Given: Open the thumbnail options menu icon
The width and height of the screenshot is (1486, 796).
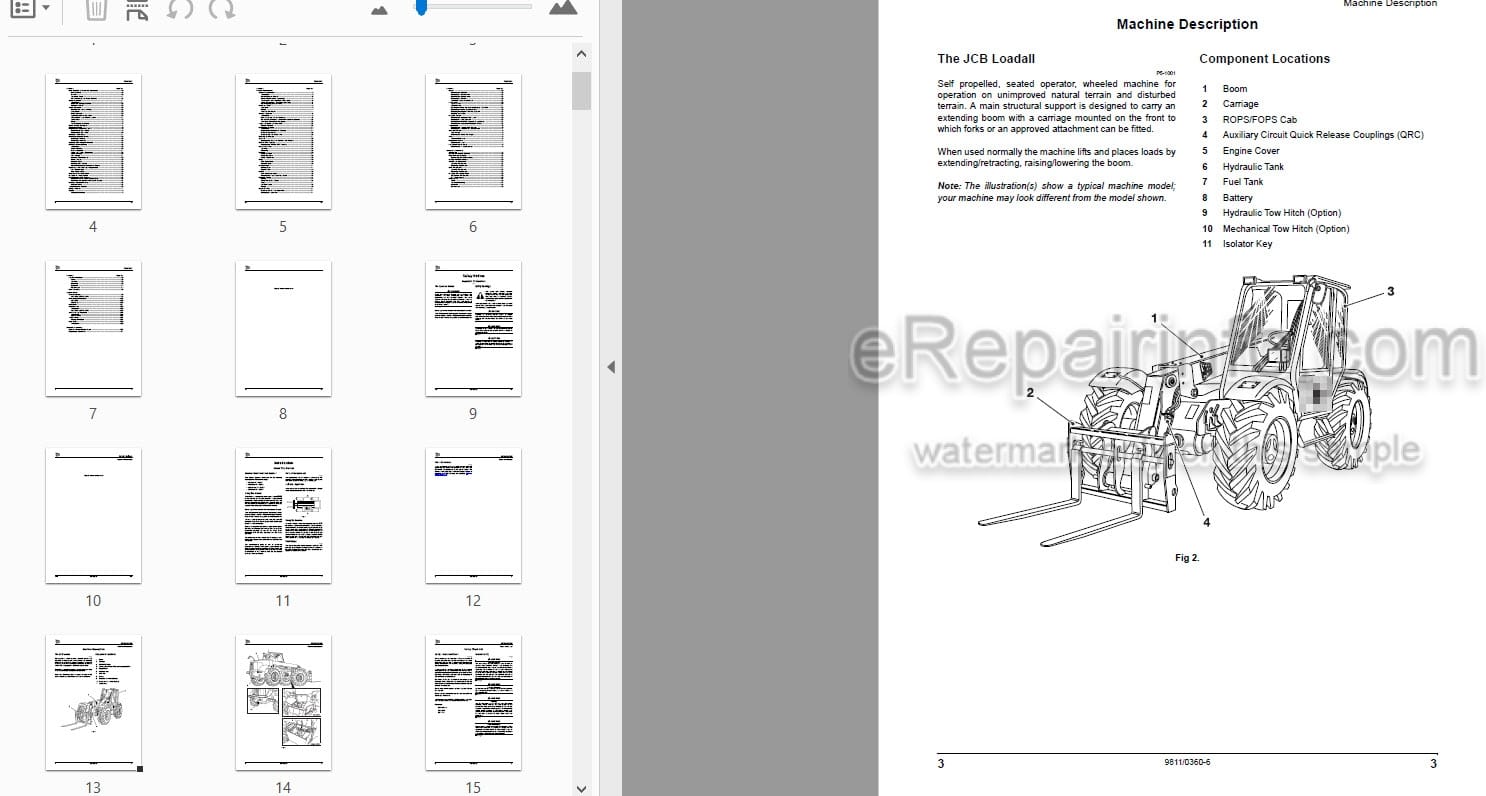Looking at the screenshot, I should tap(22, 8).
